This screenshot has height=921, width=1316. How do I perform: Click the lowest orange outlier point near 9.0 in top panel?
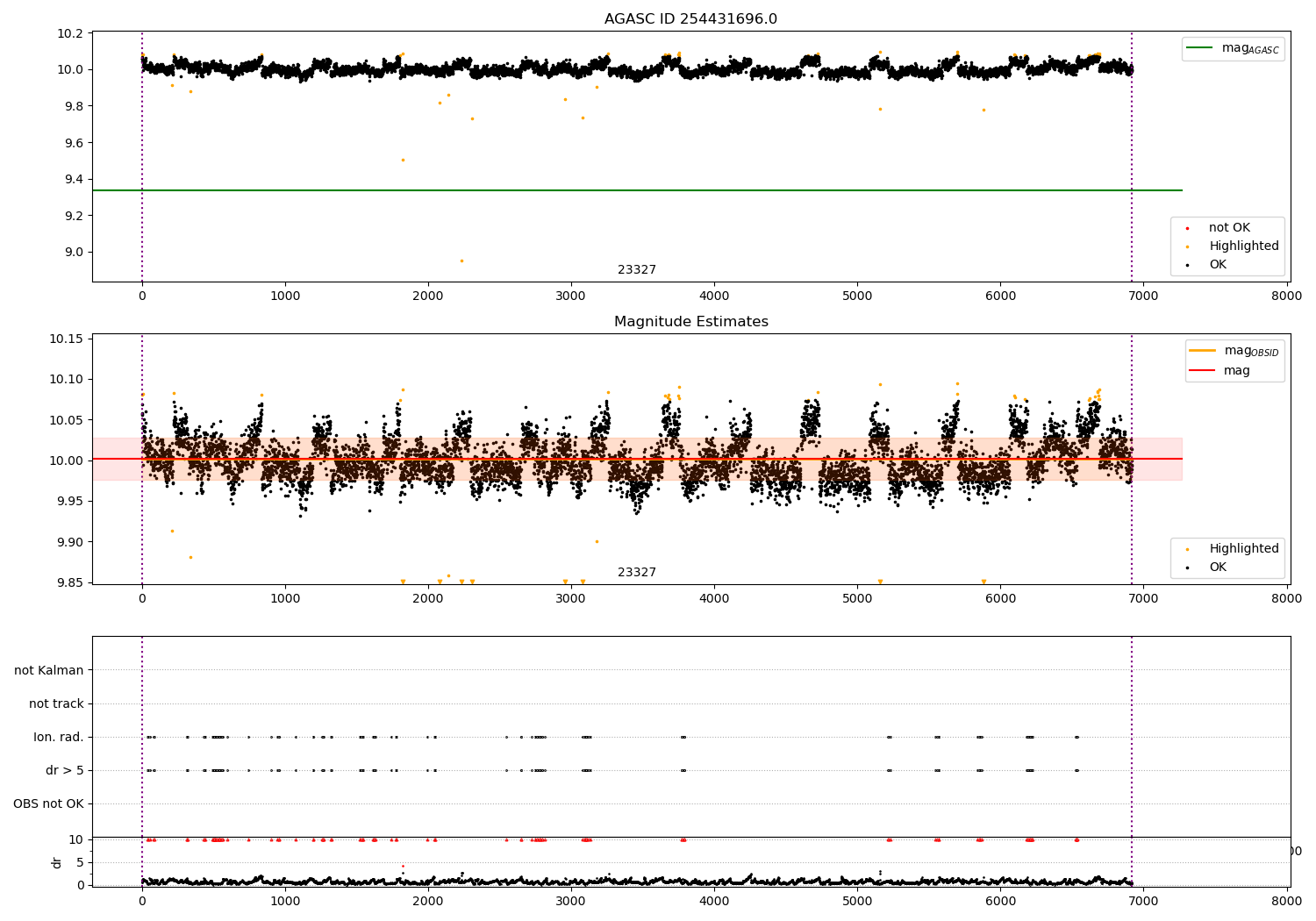pos(461,261)
